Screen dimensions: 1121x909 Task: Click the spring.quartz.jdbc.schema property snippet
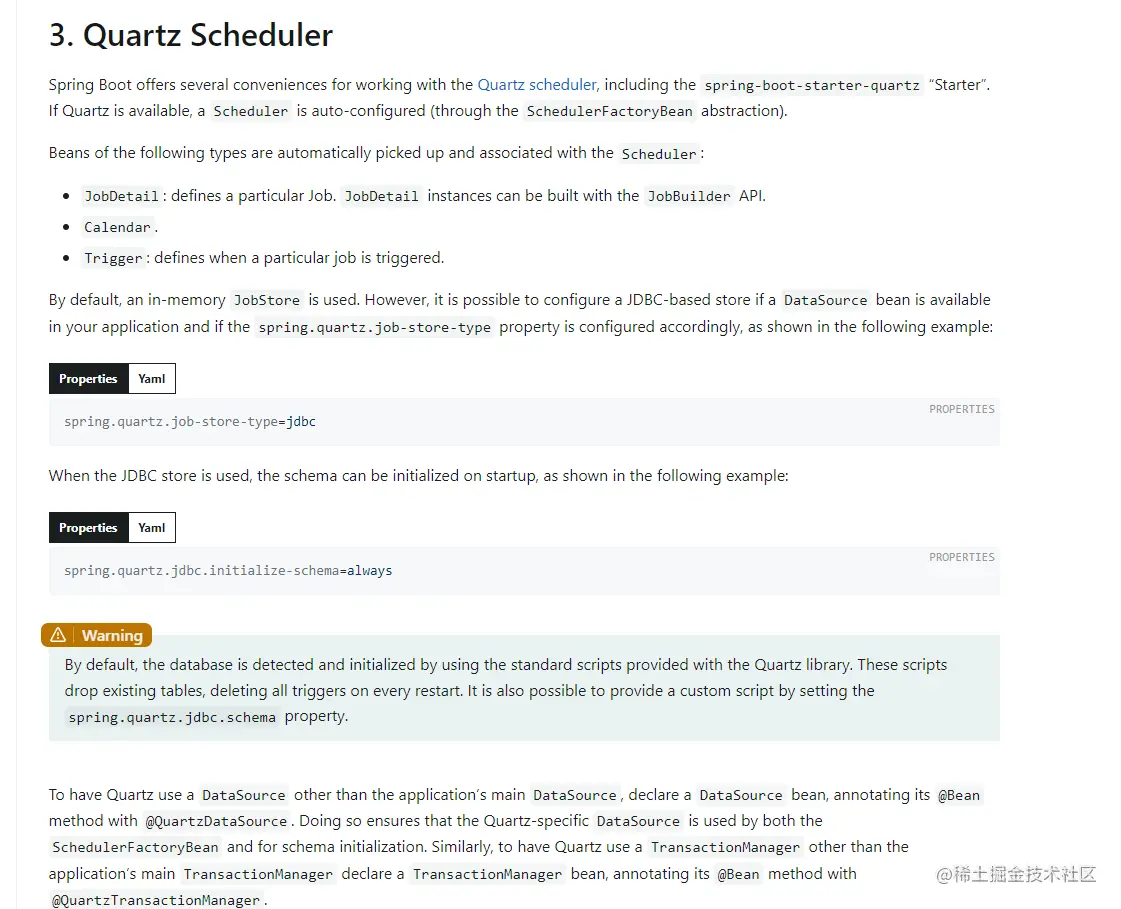pyautogui.click(x=172, y=716)
